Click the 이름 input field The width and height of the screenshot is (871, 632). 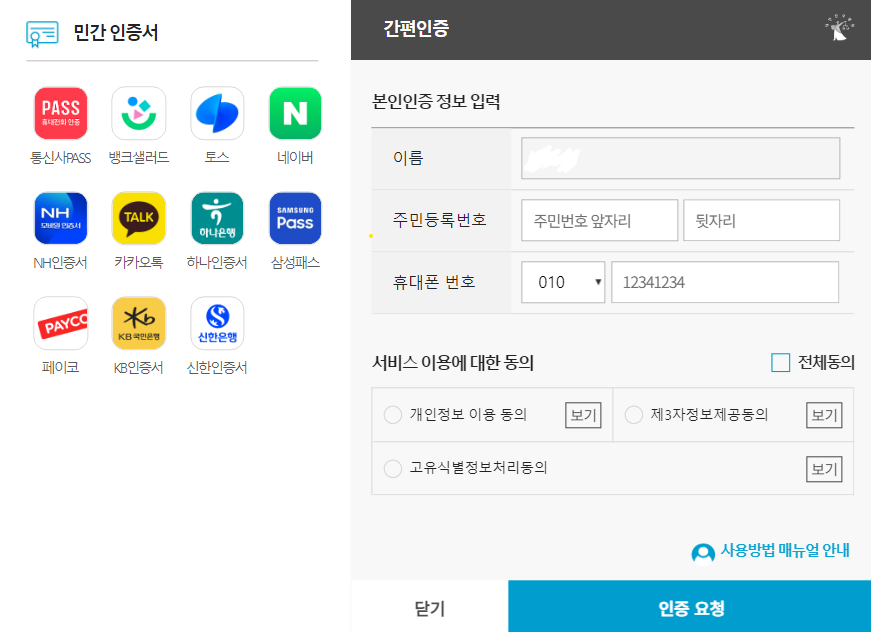pos(680,158)
